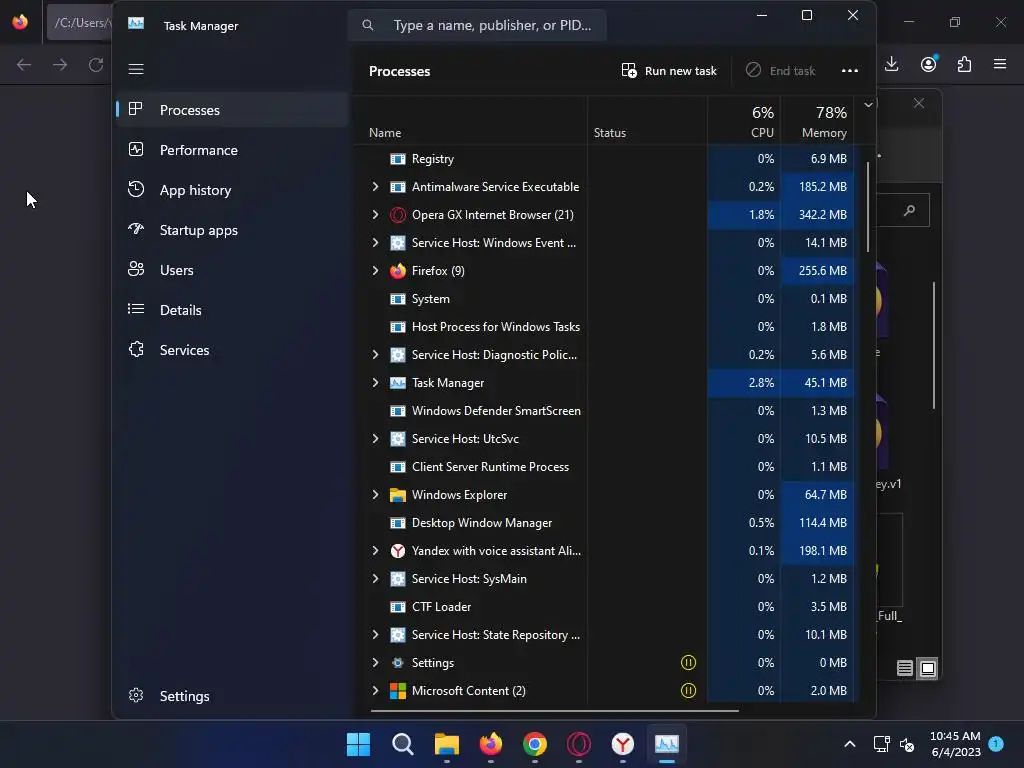The image size is (1024, 768).
Task: Click the Microsoft Content colored logo icon
Action: click(398, 691)
